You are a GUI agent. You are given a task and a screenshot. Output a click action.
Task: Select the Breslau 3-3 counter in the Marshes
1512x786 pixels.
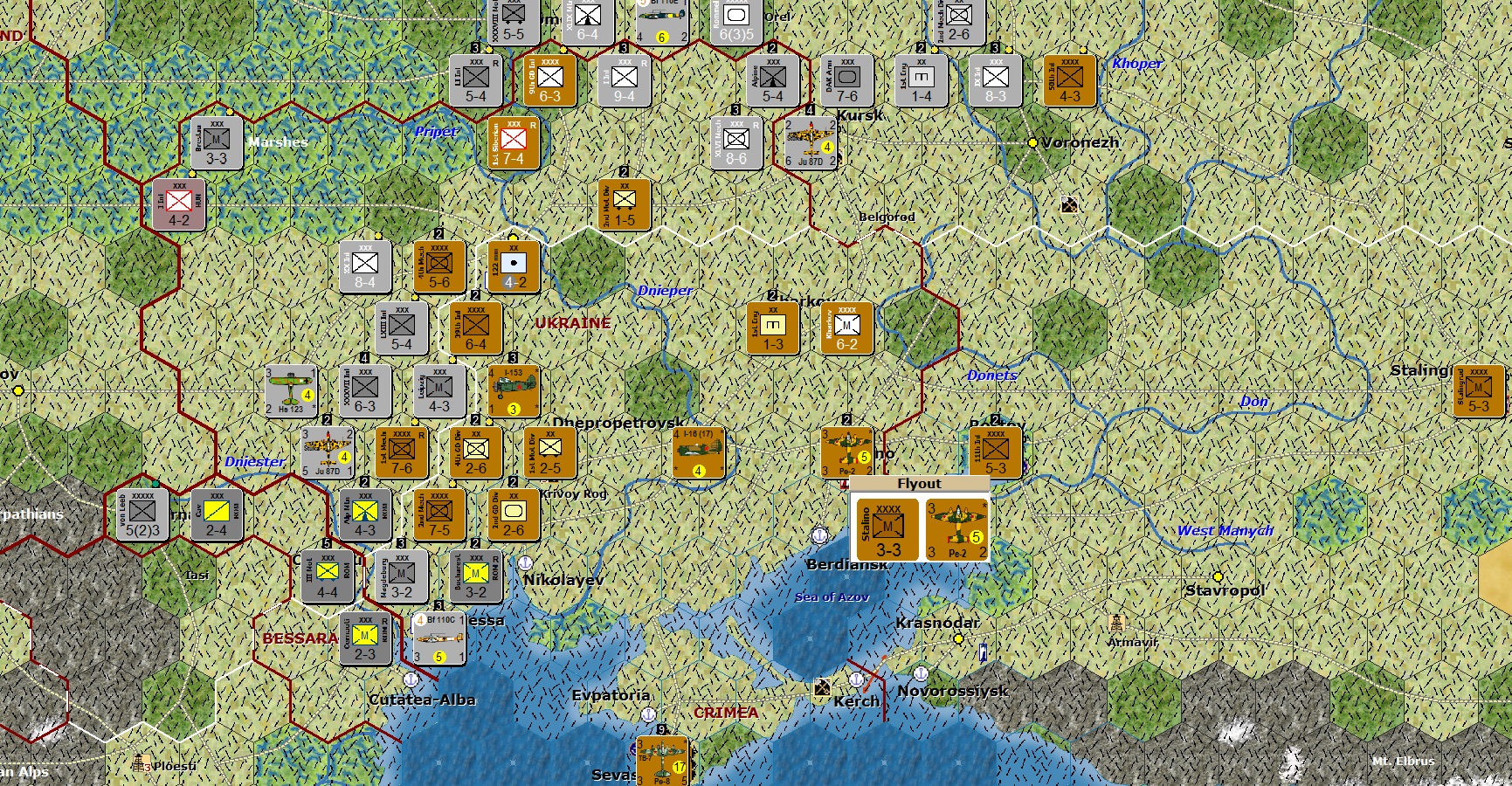217,142
